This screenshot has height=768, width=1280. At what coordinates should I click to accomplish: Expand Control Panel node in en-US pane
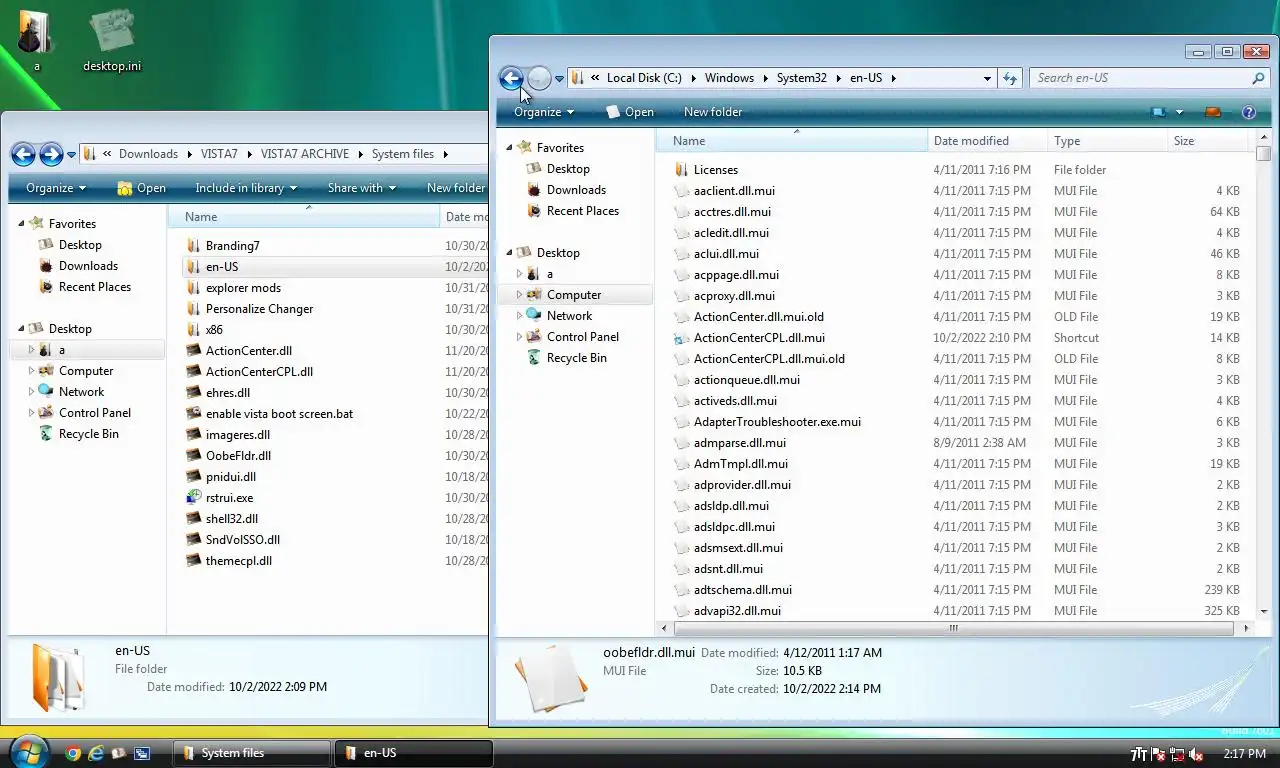coord(519,337)
